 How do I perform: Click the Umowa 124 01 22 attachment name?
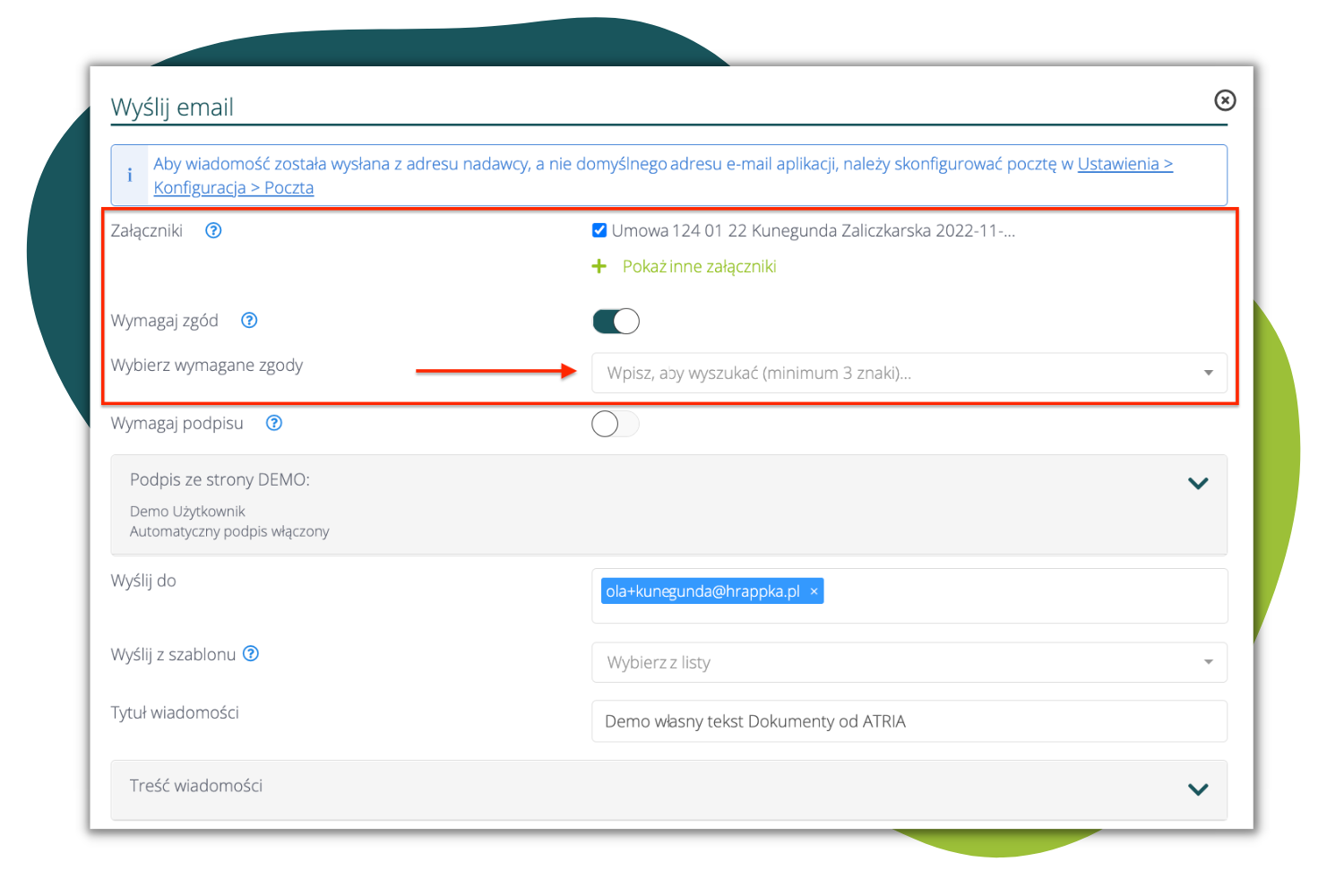tap(813, 231)
